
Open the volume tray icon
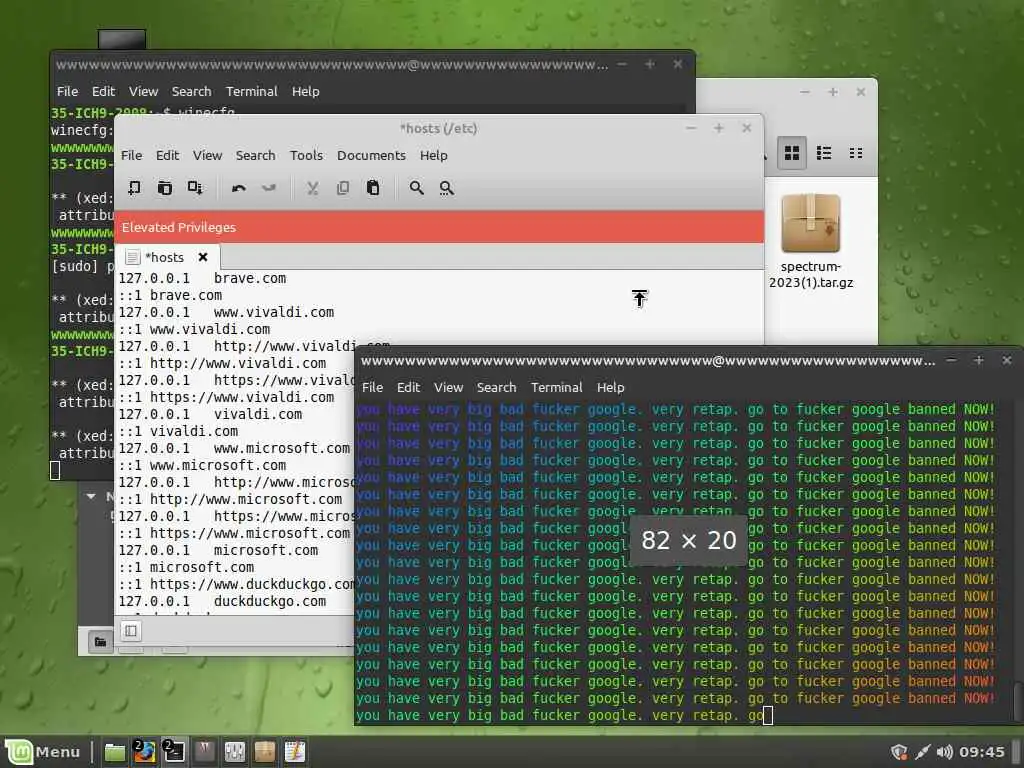pos(944,752)
